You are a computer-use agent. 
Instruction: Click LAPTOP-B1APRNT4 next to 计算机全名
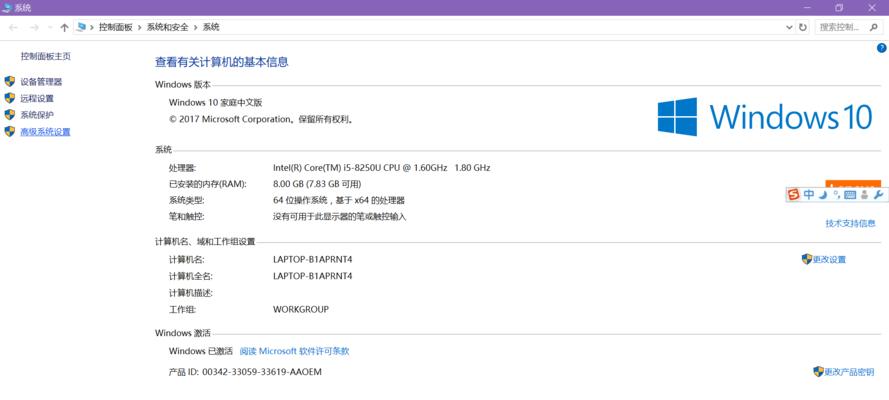click(312, 276)
